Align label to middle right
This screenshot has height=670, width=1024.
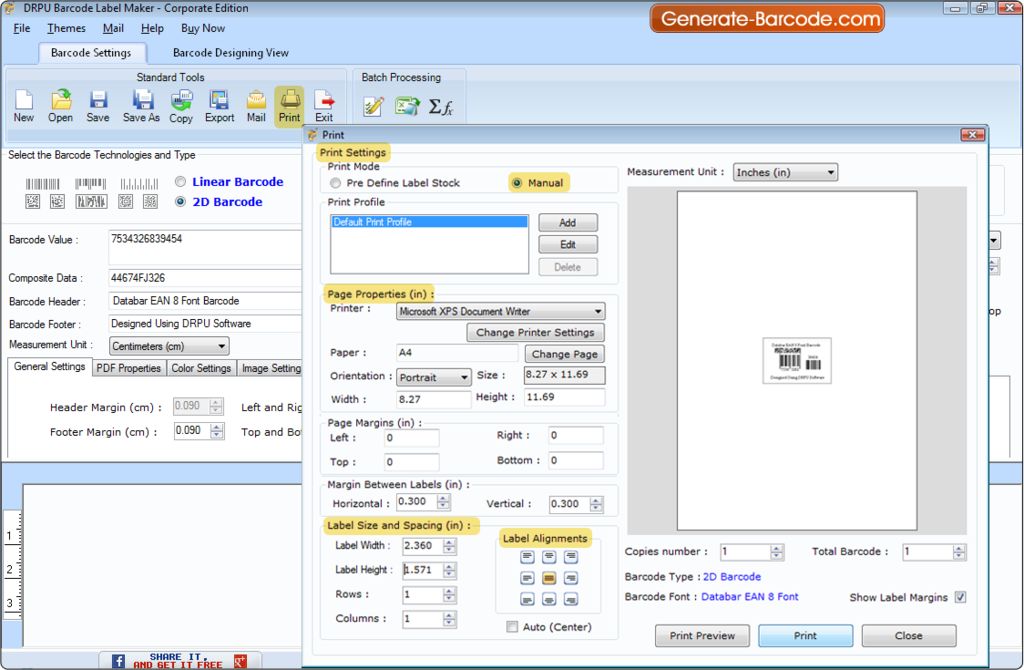coord(571,578)
